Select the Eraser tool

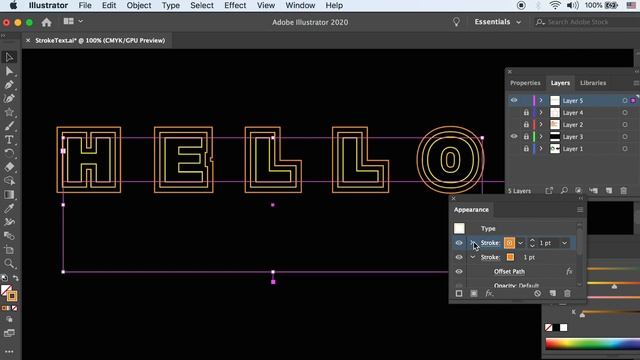tap(9, 167)
